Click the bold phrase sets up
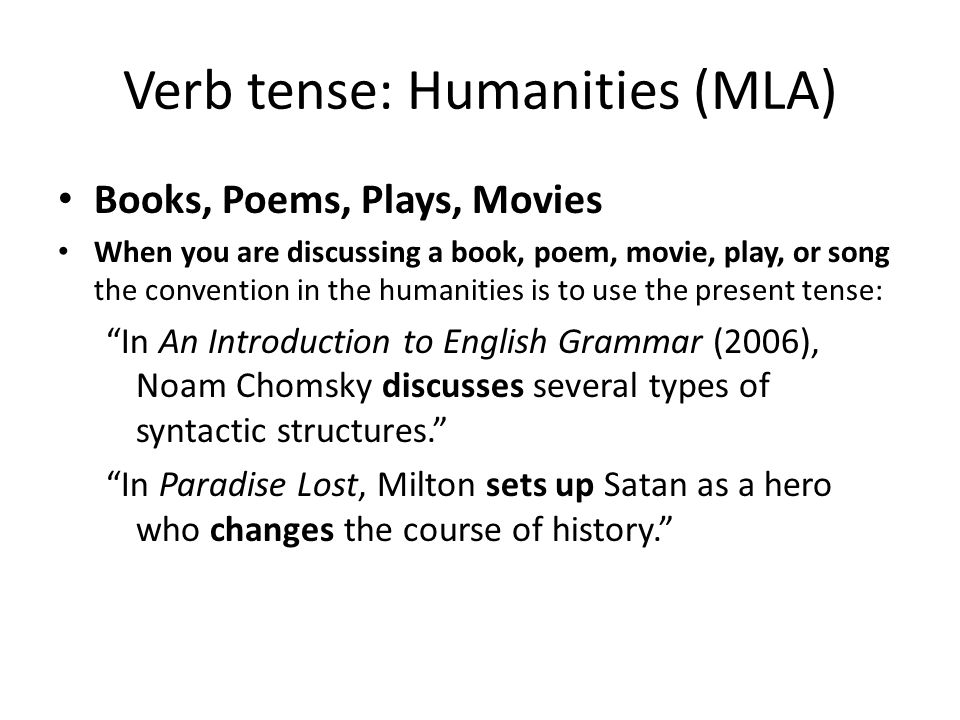This screenshot has height=720, width=960. [x=539, y=486]
